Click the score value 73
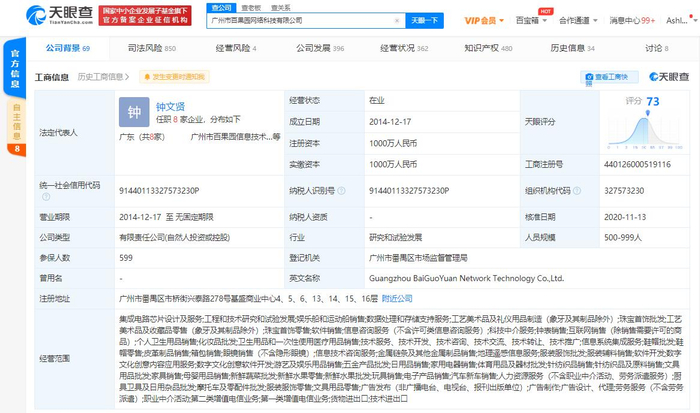This screenshot has width=700, height=413. coord(653,102)
